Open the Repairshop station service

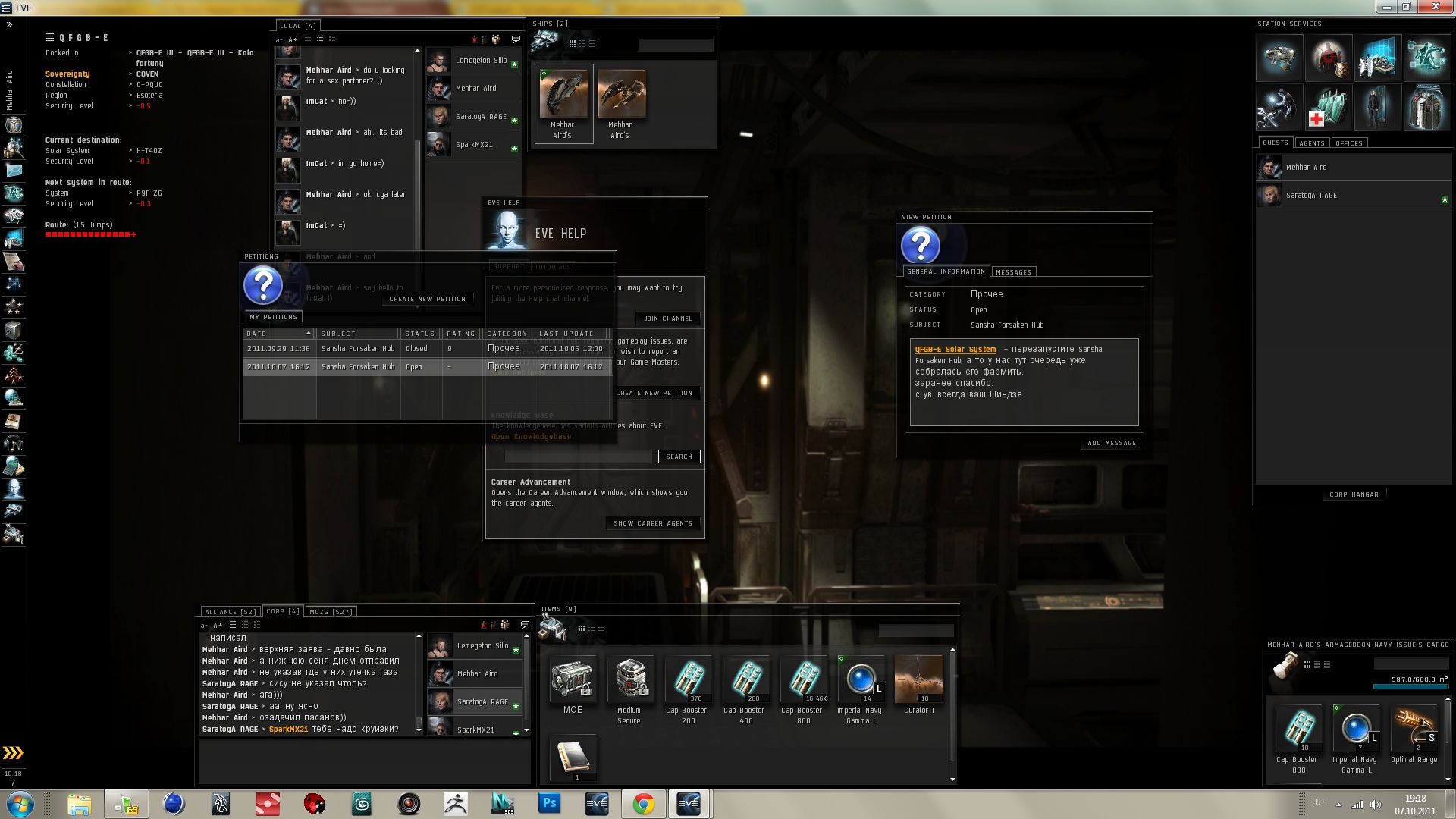(x=1279, y=108)
